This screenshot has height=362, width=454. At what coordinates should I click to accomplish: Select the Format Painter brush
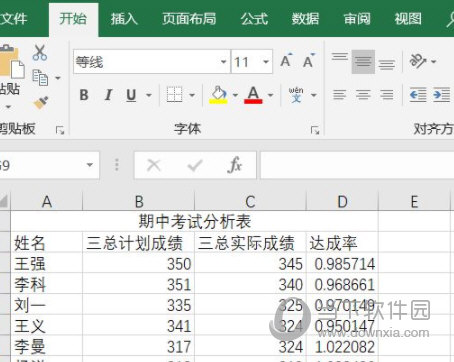click(41, 102)
